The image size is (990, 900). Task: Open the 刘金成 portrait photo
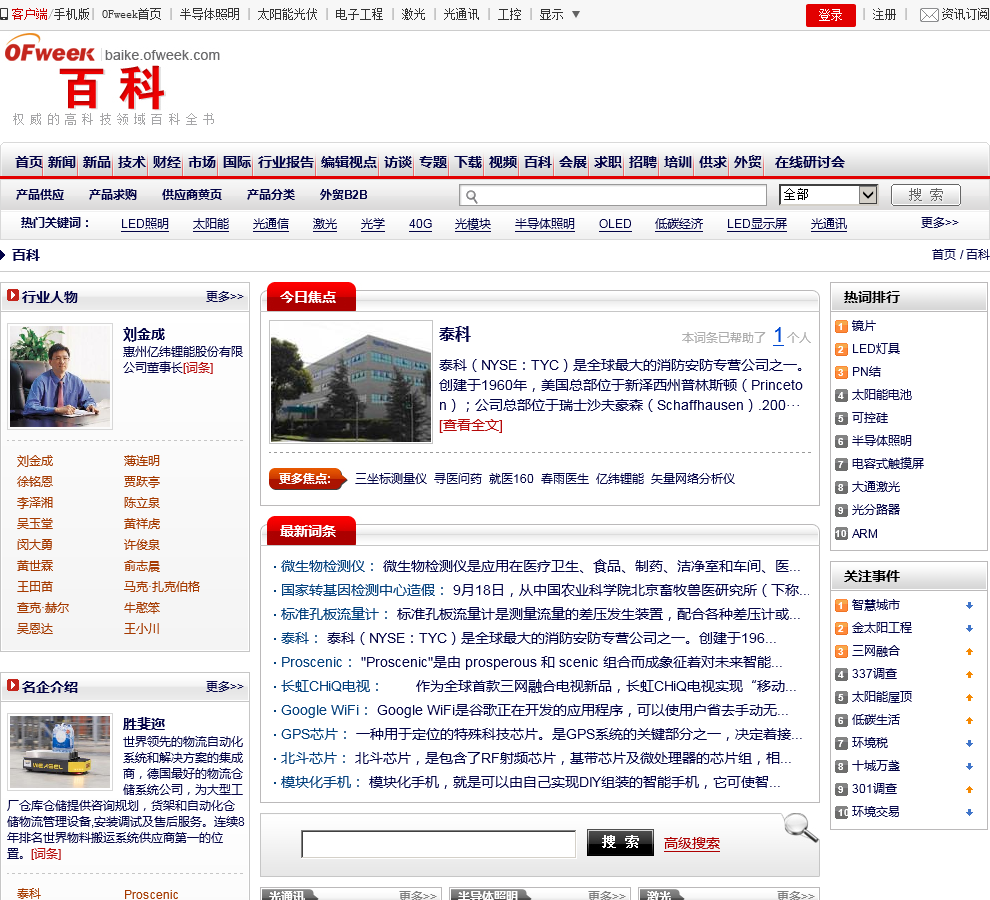click(x=60, y=376)
